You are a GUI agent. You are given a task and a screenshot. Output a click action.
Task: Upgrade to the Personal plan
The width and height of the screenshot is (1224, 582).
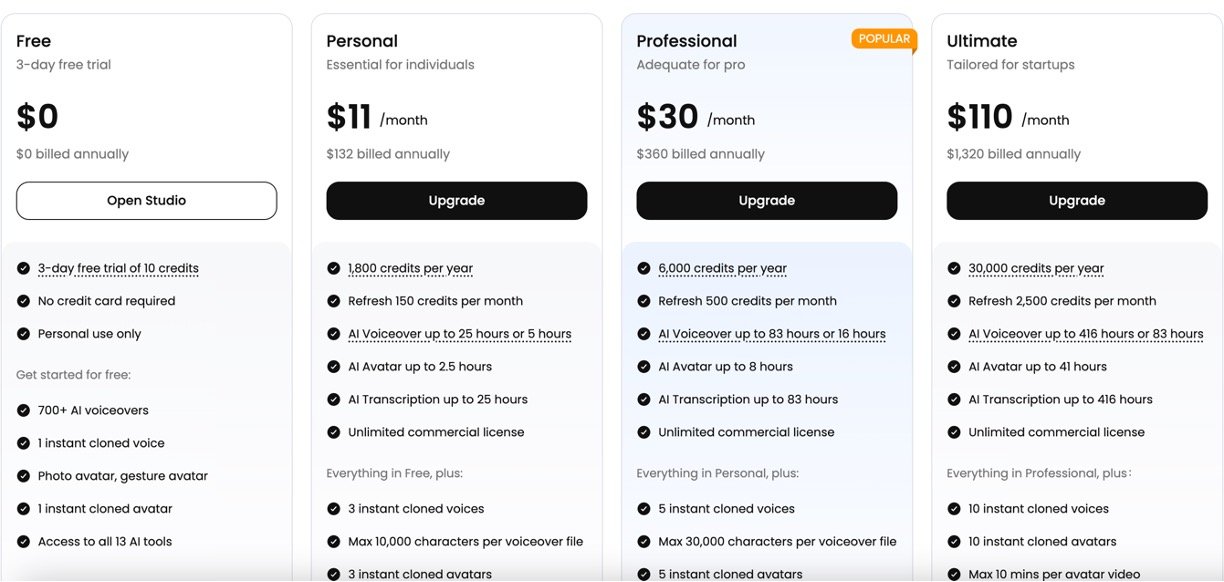pyautogui.click(x=456, y=201)
